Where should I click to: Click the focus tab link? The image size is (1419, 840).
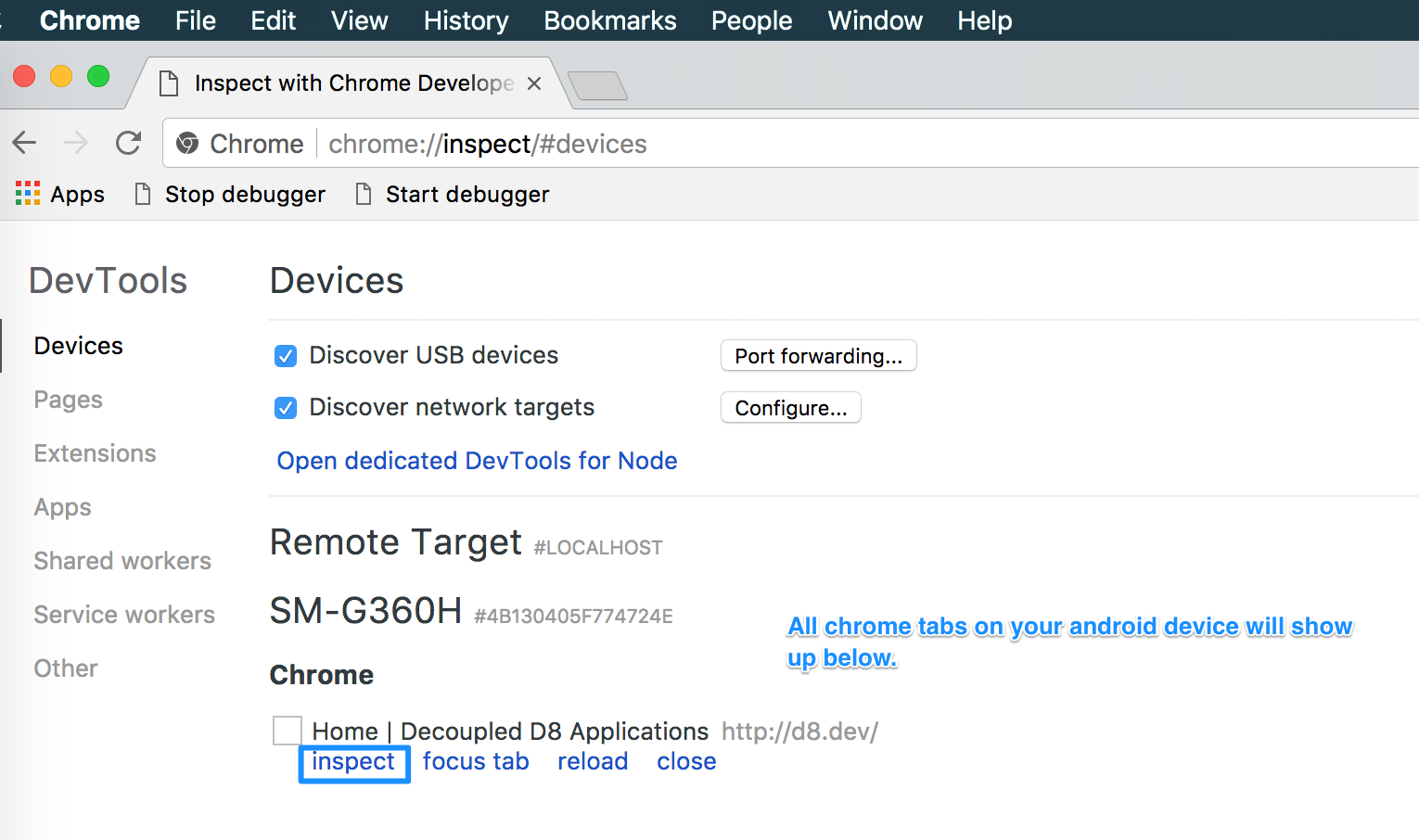click(x=476, y=762)
